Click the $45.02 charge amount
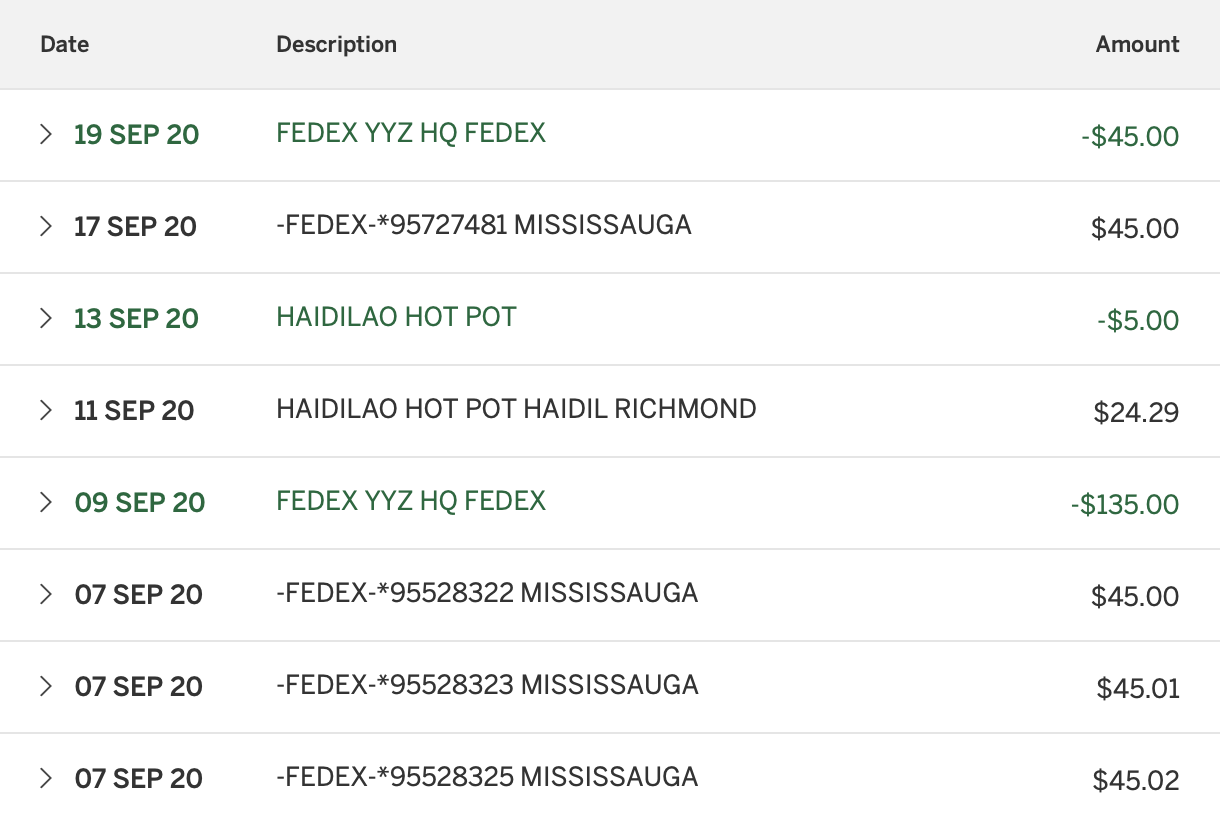Viewport: 1220px width, 824px height. tap(1136, 780)
